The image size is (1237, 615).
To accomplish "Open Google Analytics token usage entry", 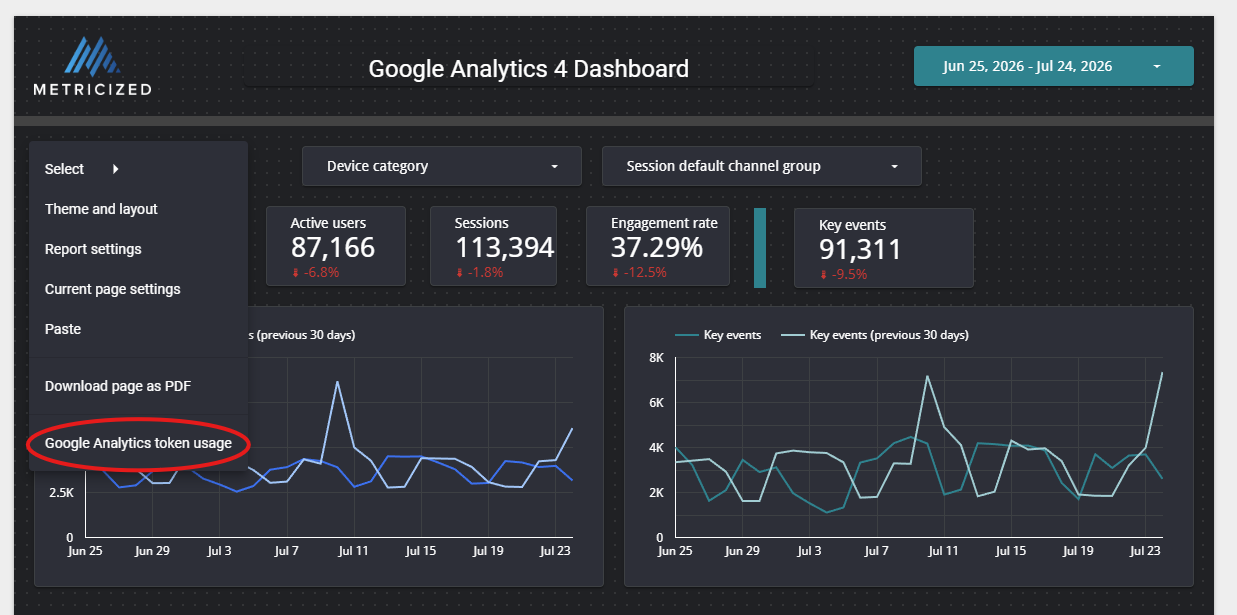I will [x=138, y=443].
